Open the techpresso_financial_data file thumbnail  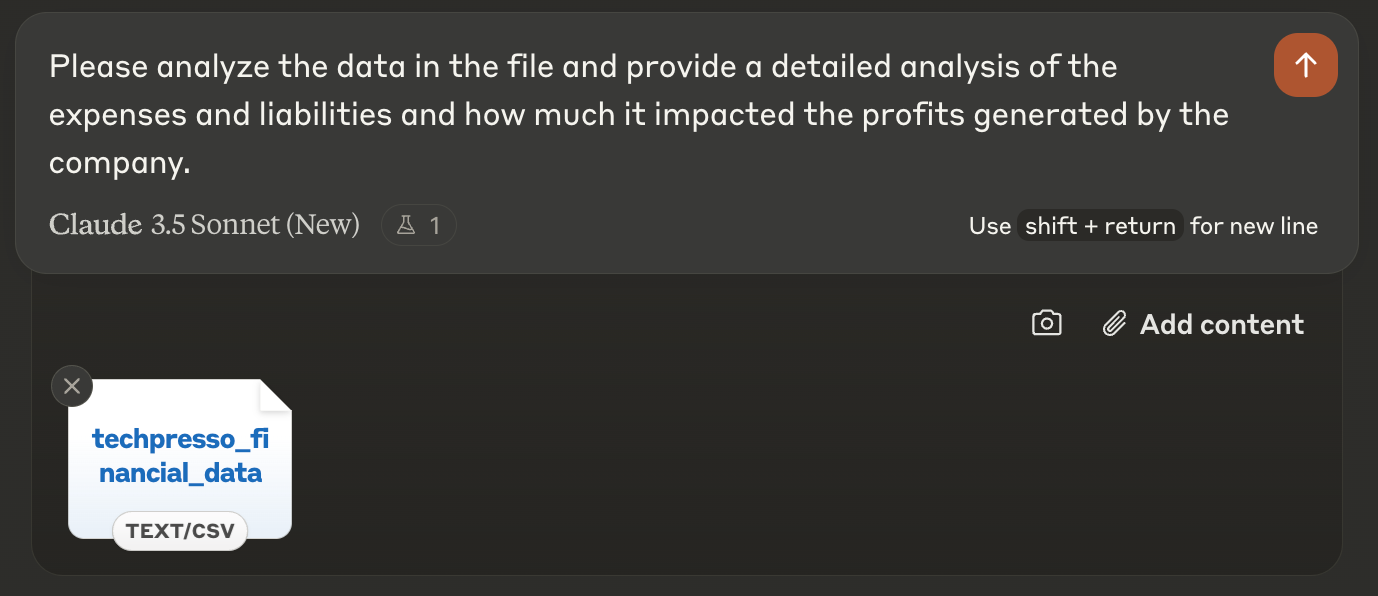click(x=180, y=459)
